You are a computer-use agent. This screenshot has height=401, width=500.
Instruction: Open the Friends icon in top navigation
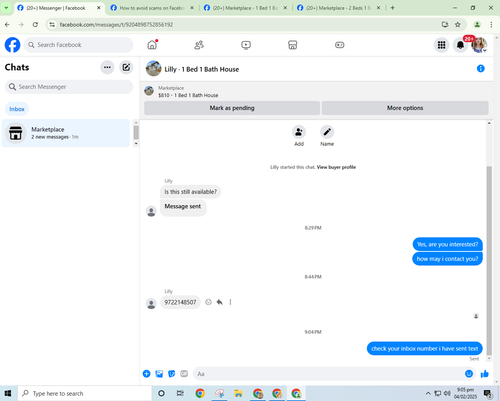199,45
